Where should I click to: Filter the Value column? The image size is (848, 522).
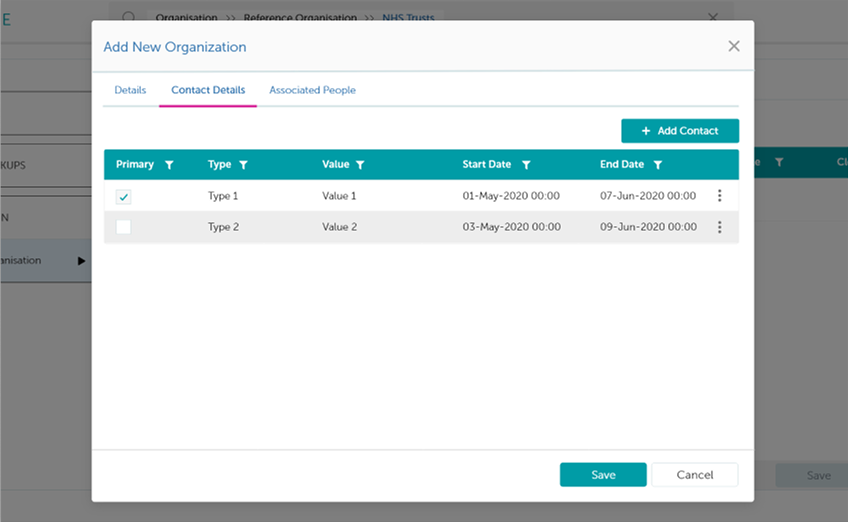(360, 165)
